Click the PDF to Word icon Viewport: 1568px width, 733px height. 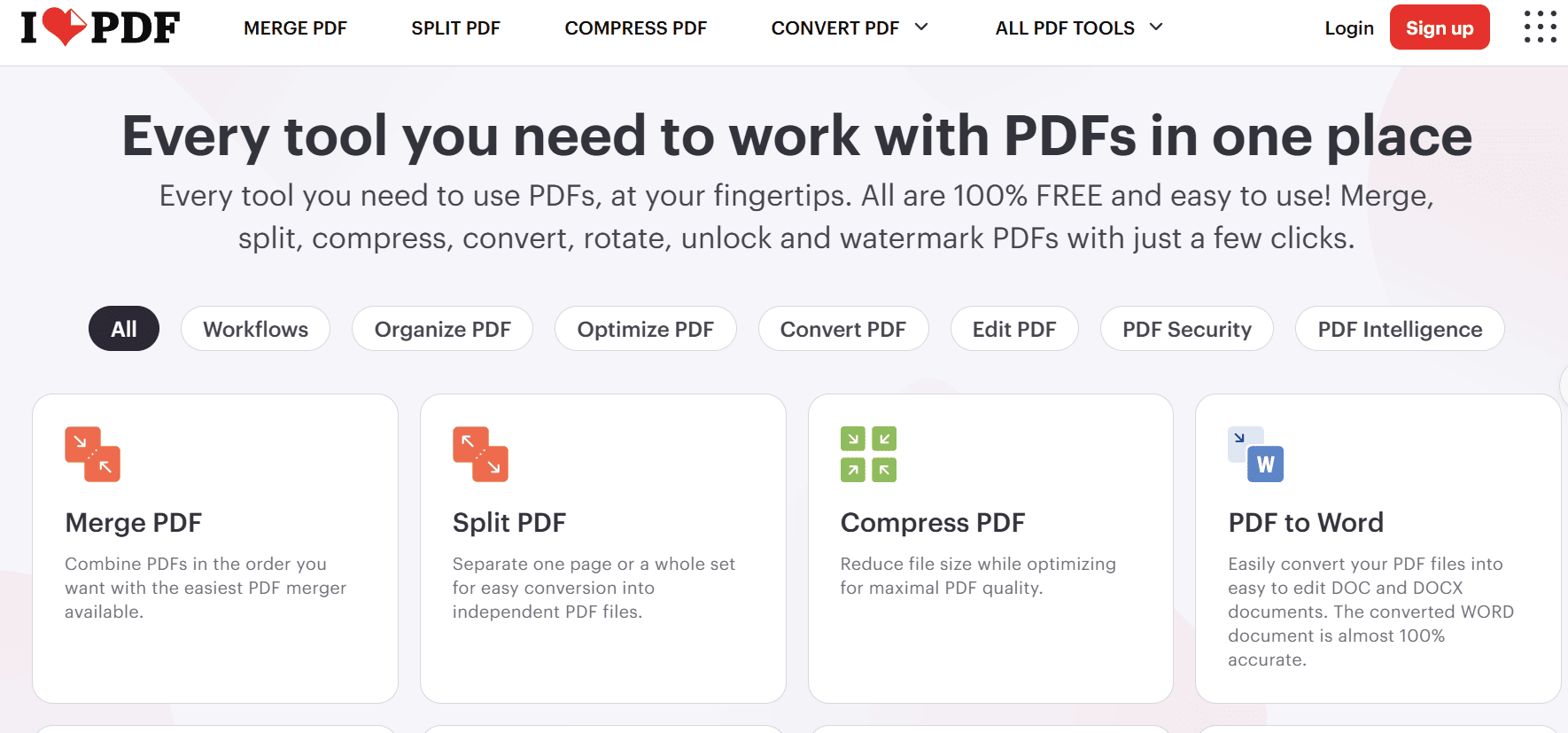click(x=1255, y=454)
